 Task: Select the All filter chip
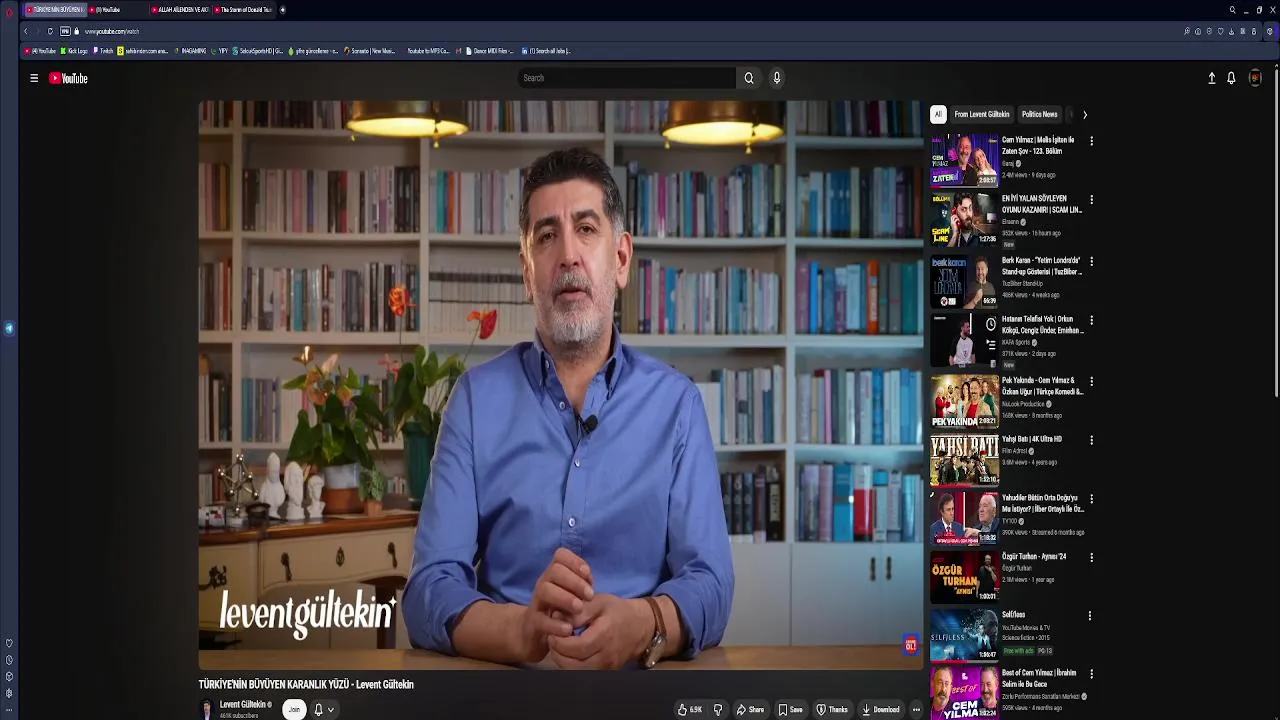(938, 114)
